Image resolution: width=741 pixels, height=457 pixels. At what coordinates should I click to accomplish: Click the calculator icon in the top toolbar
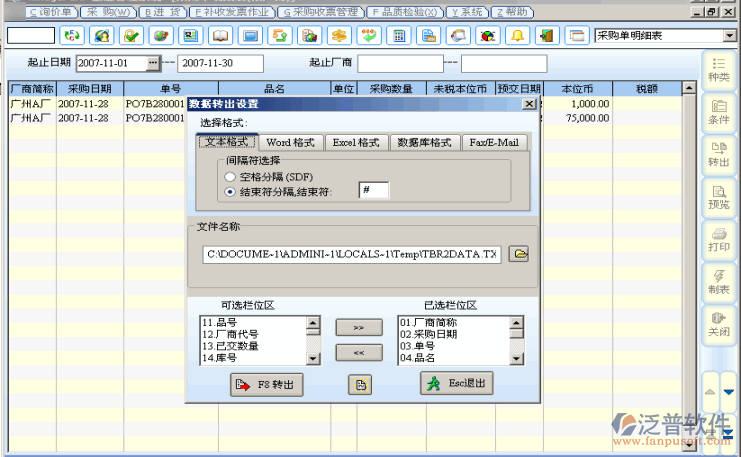pyautogui.click(x=399, y=36)
